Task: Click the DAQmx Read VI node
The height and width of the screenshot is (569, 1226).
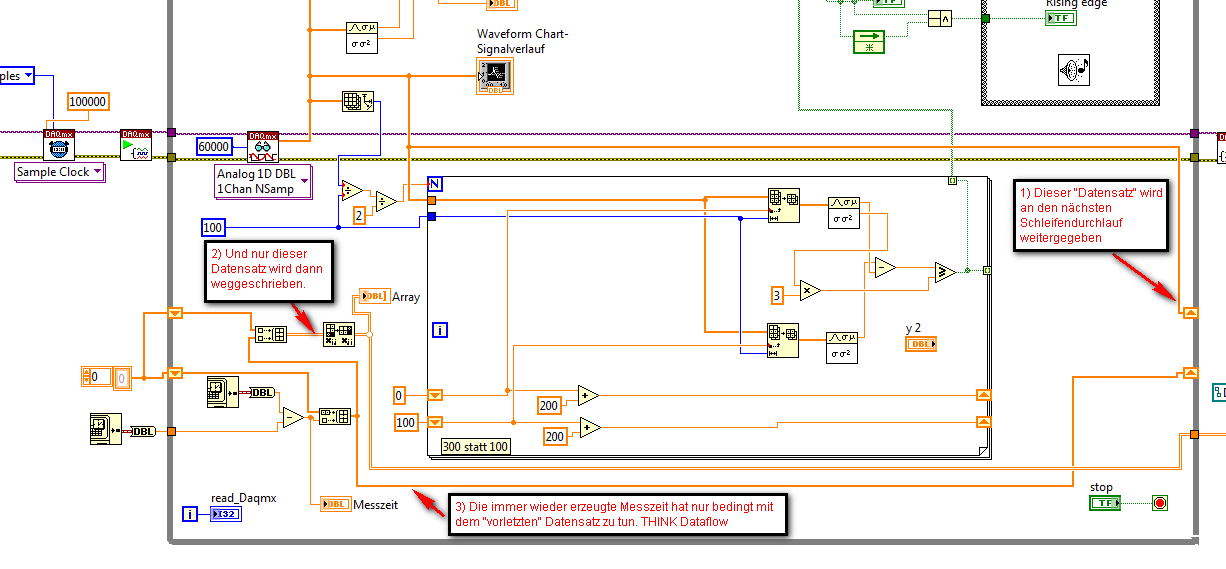Action: point(263,147)
